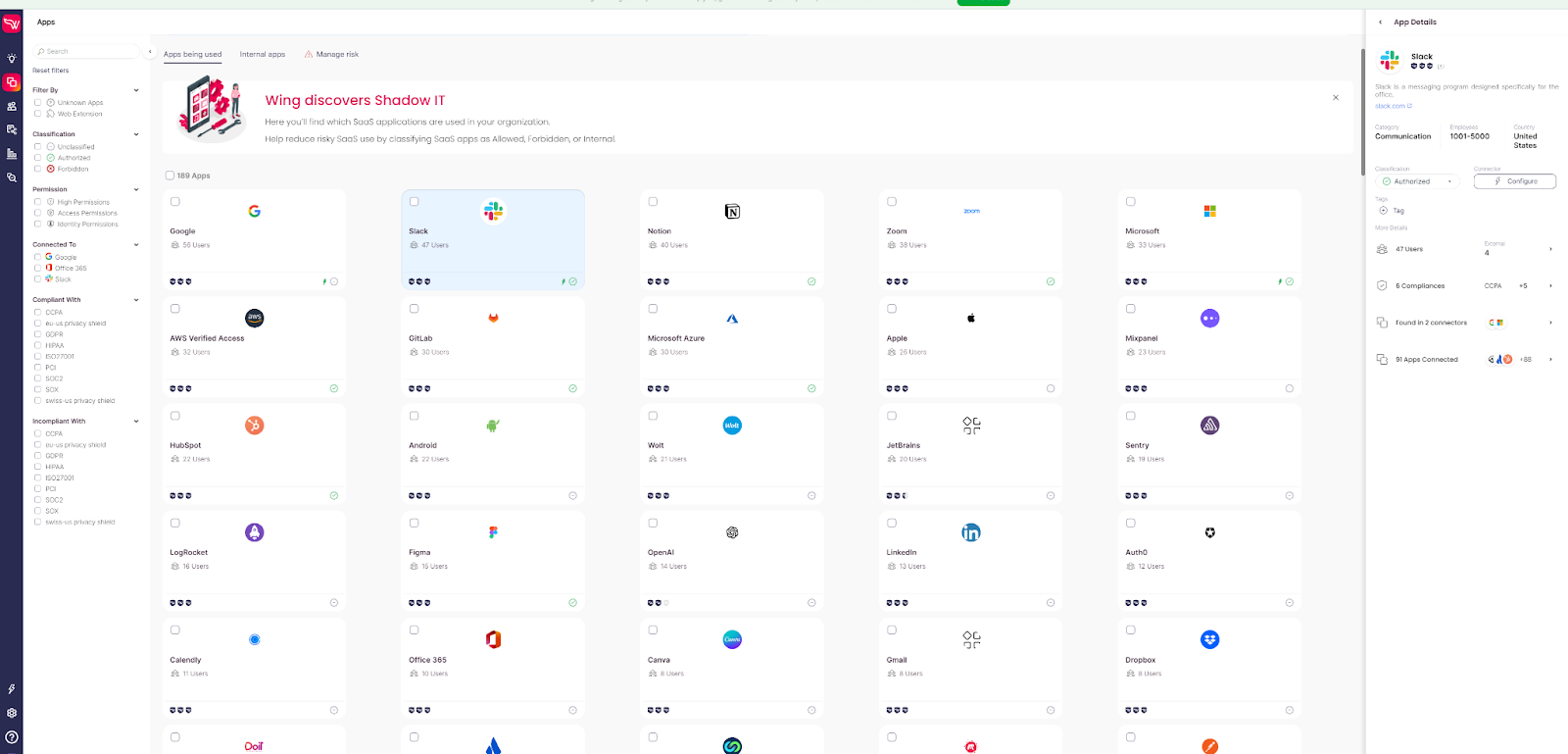
Task: Click the Mixpanel logo on its card
Action: click(x=1210, y=318)
